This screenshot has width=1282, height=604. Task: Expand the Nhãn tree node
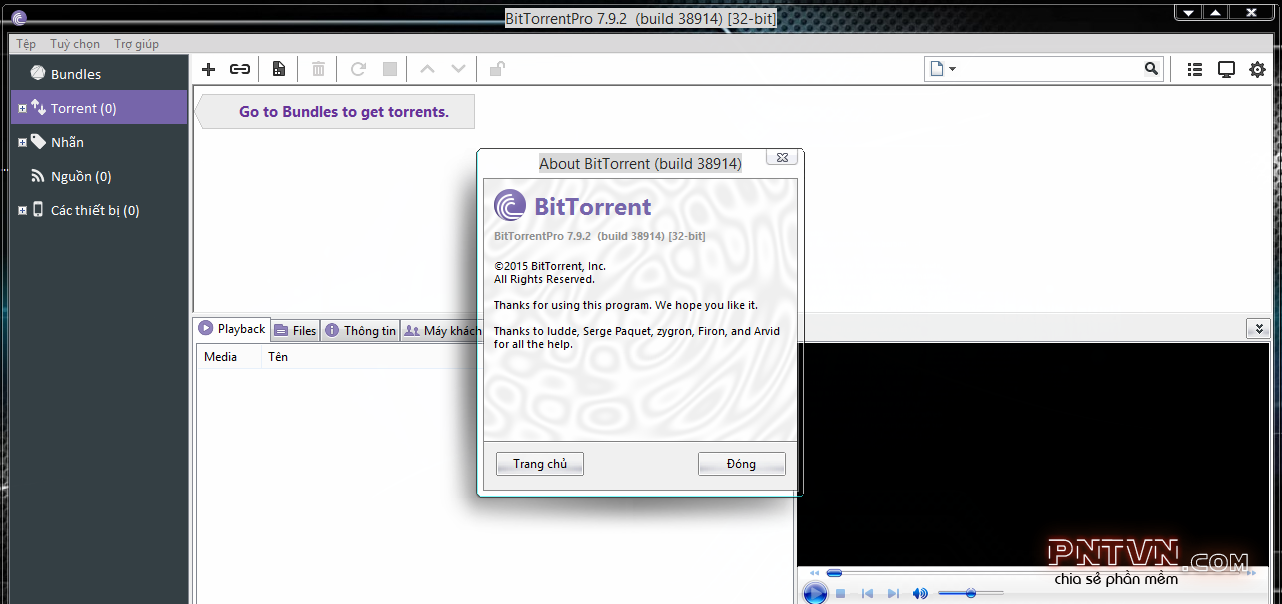point(22,142)
